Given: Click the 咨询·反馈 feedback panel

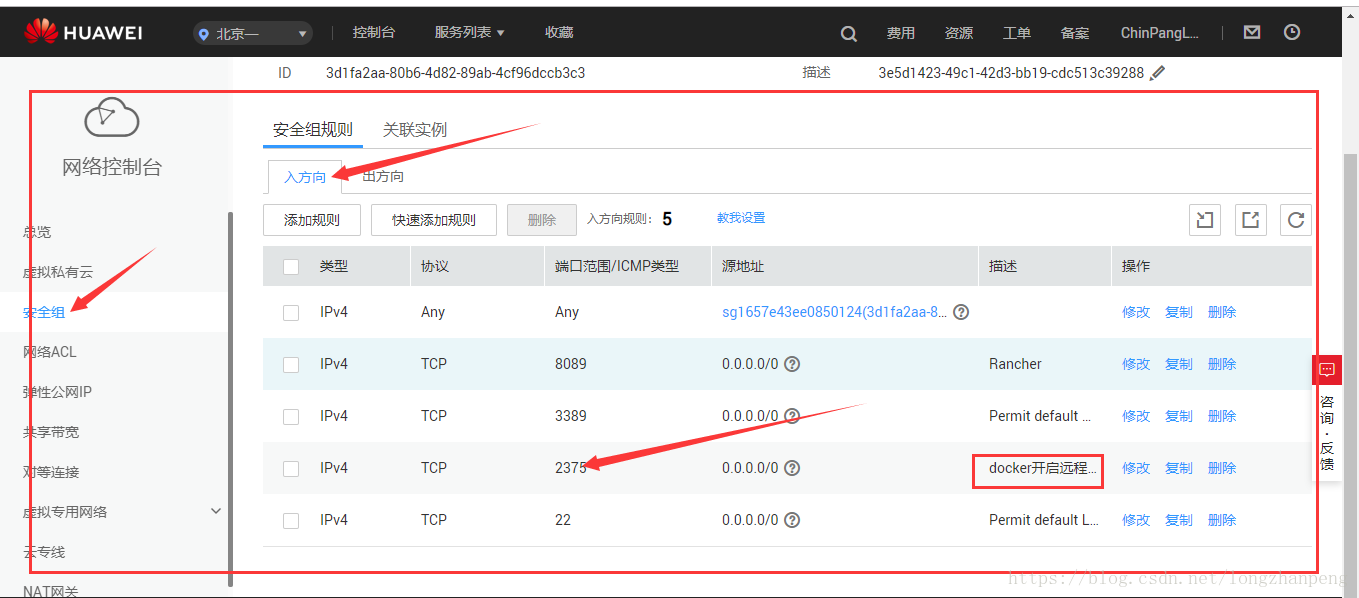Looking at the screenshot, I should [1327, 434].
